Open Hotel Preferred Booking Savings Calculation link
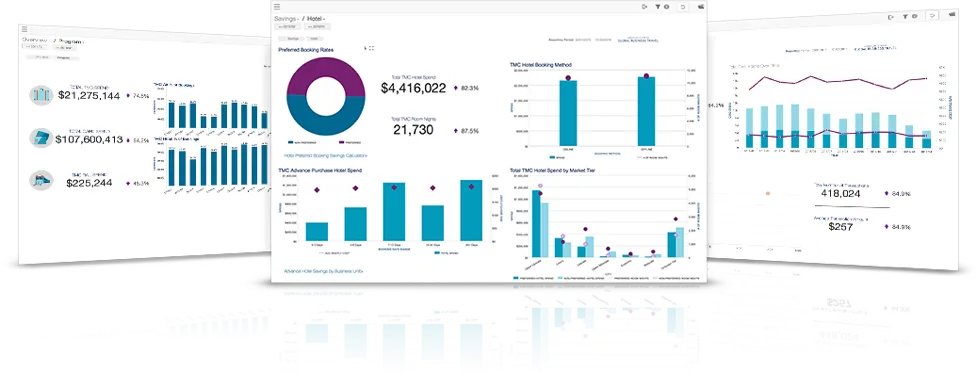 pos(326,155)
